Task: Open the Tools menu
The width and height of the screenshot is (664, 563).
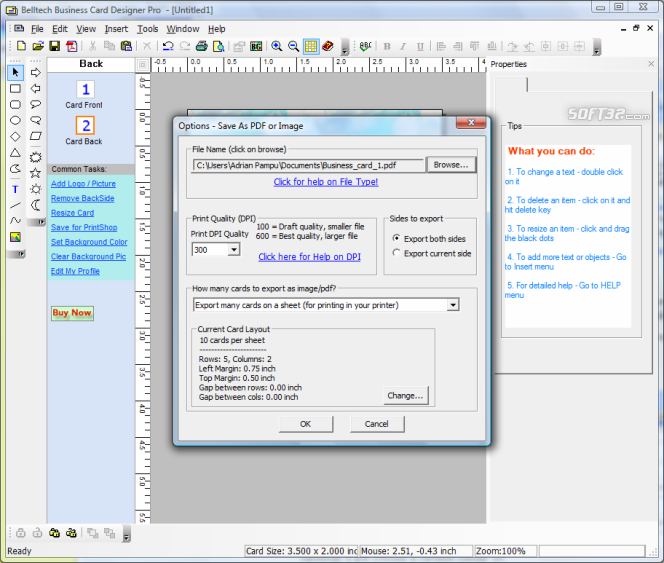Action: (147, 29)
